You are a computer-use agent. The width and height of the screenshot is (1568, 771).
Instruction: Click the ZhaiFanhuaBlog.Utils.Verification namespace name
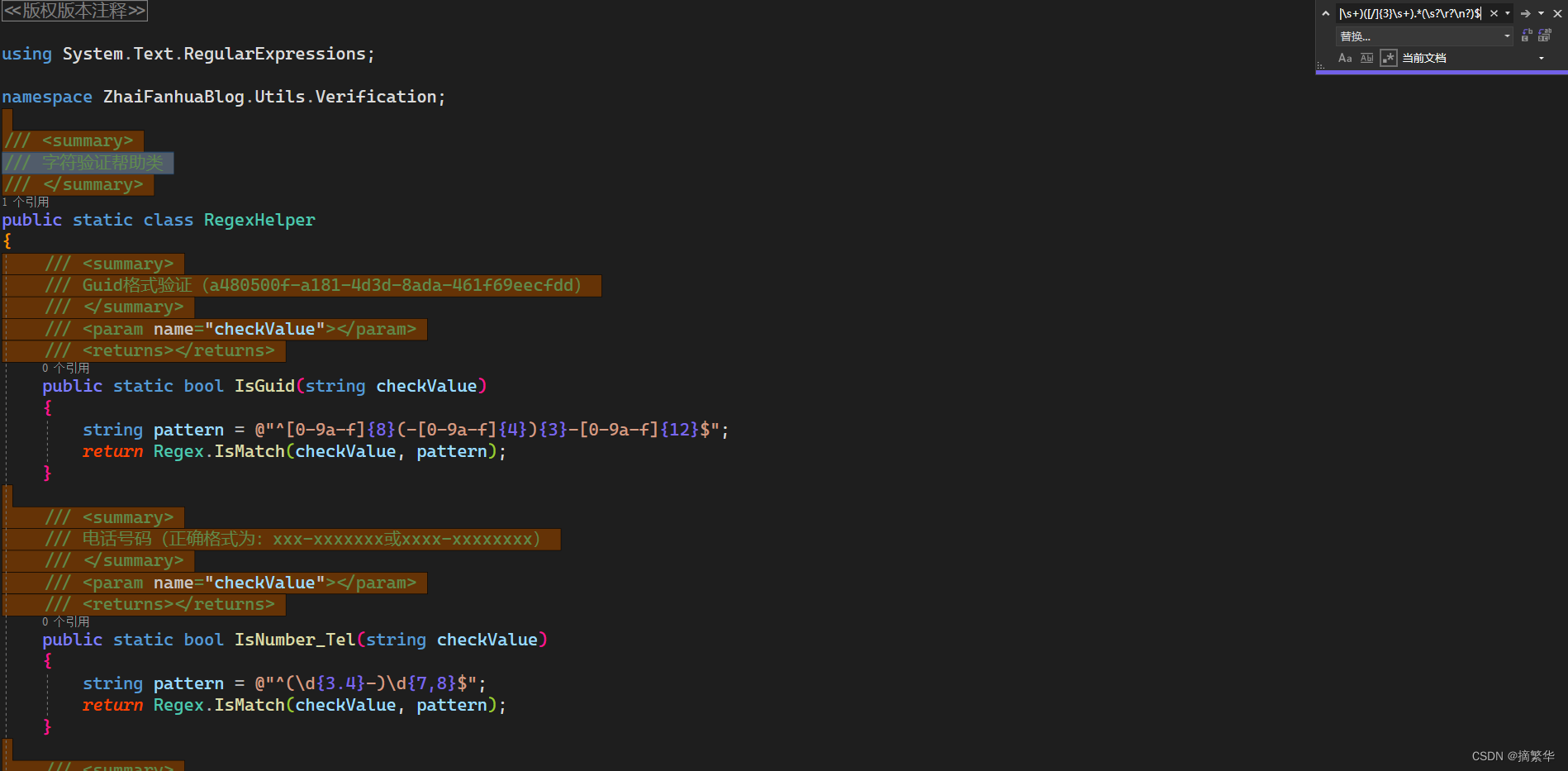pyautogui.click(x=270, y=97)
